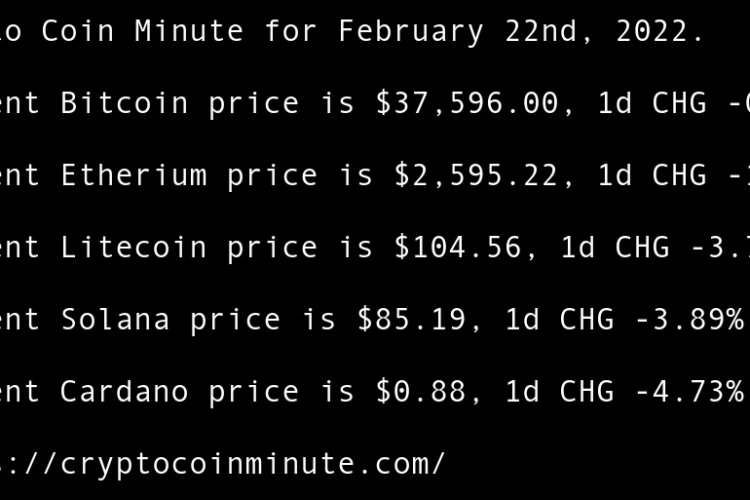Click the word Bitcoin
The width and height of the screenshot is (750, 500).
click(125, 103)
